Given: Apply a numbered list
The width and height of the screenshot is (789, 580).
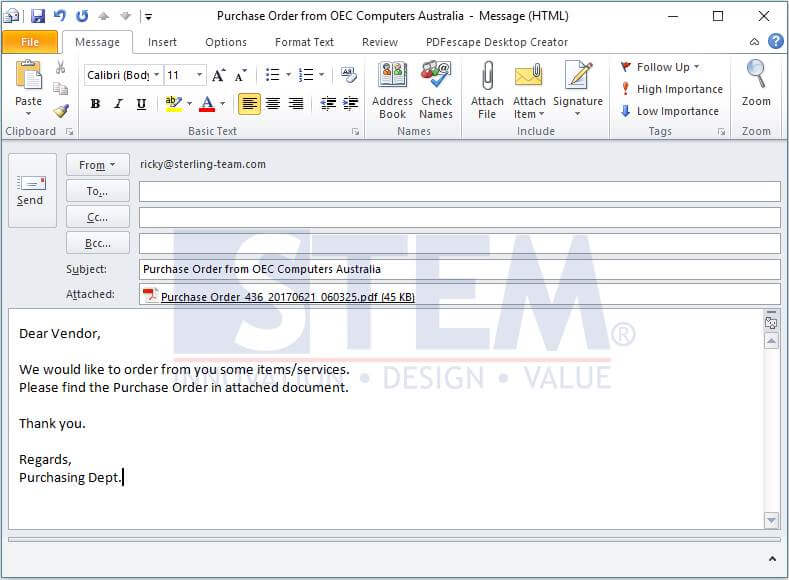Looking at the screenshot, I should tap(306, 75).
